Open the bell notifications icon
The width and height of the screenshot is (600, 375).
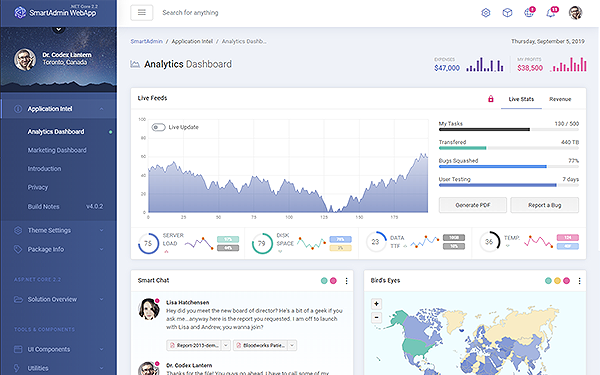pyautogui.click(x=551, y=13)
